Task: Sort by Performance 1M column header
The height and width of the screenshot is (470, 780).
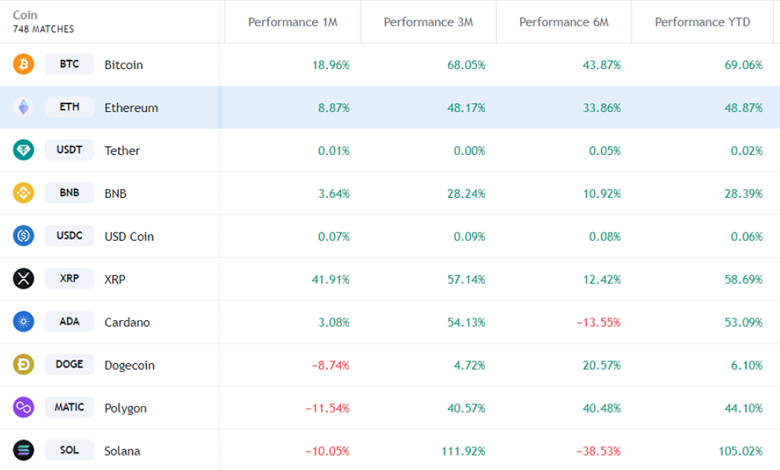Action: (x=291, y=22)
